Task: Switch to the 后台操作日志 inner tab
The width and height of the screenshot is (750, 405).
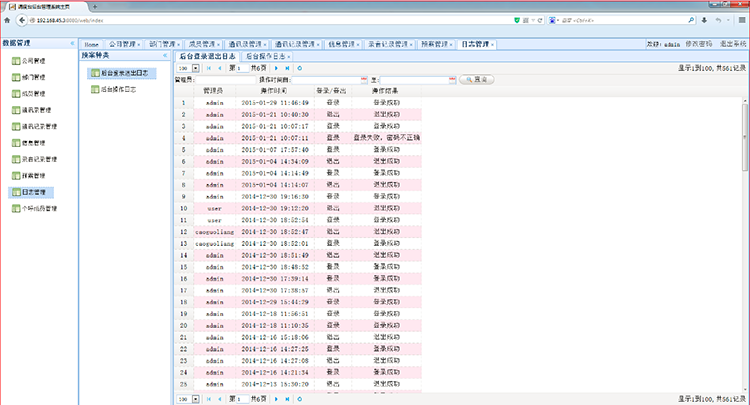Action: 265,56
